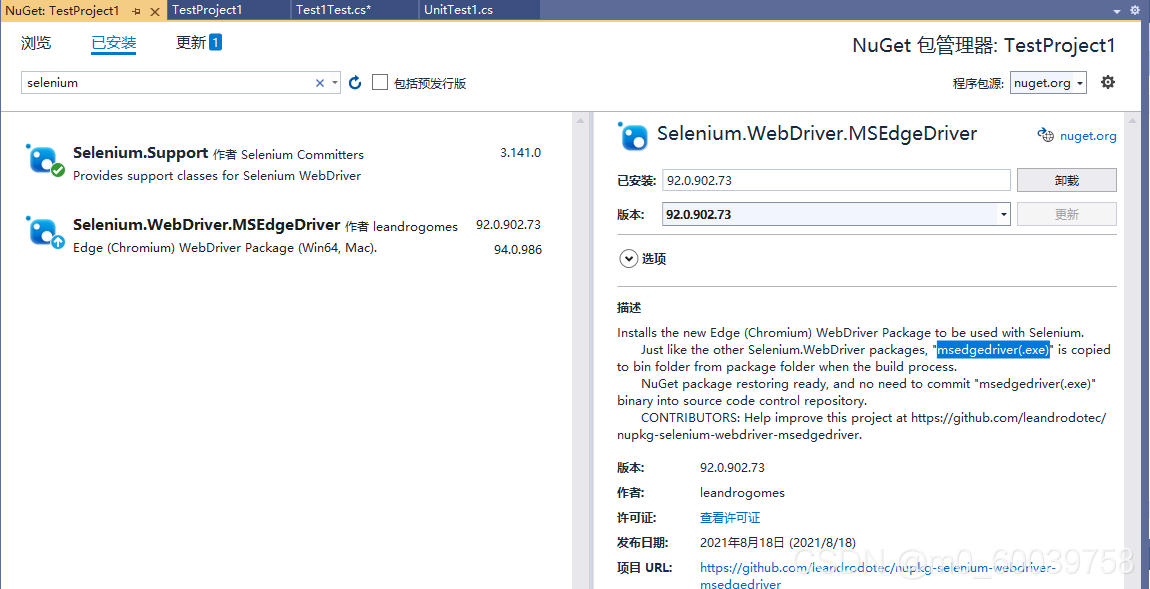Click available version 94.0.986 in list
This screenshot has height=589, width=1150.
[518, 250]
